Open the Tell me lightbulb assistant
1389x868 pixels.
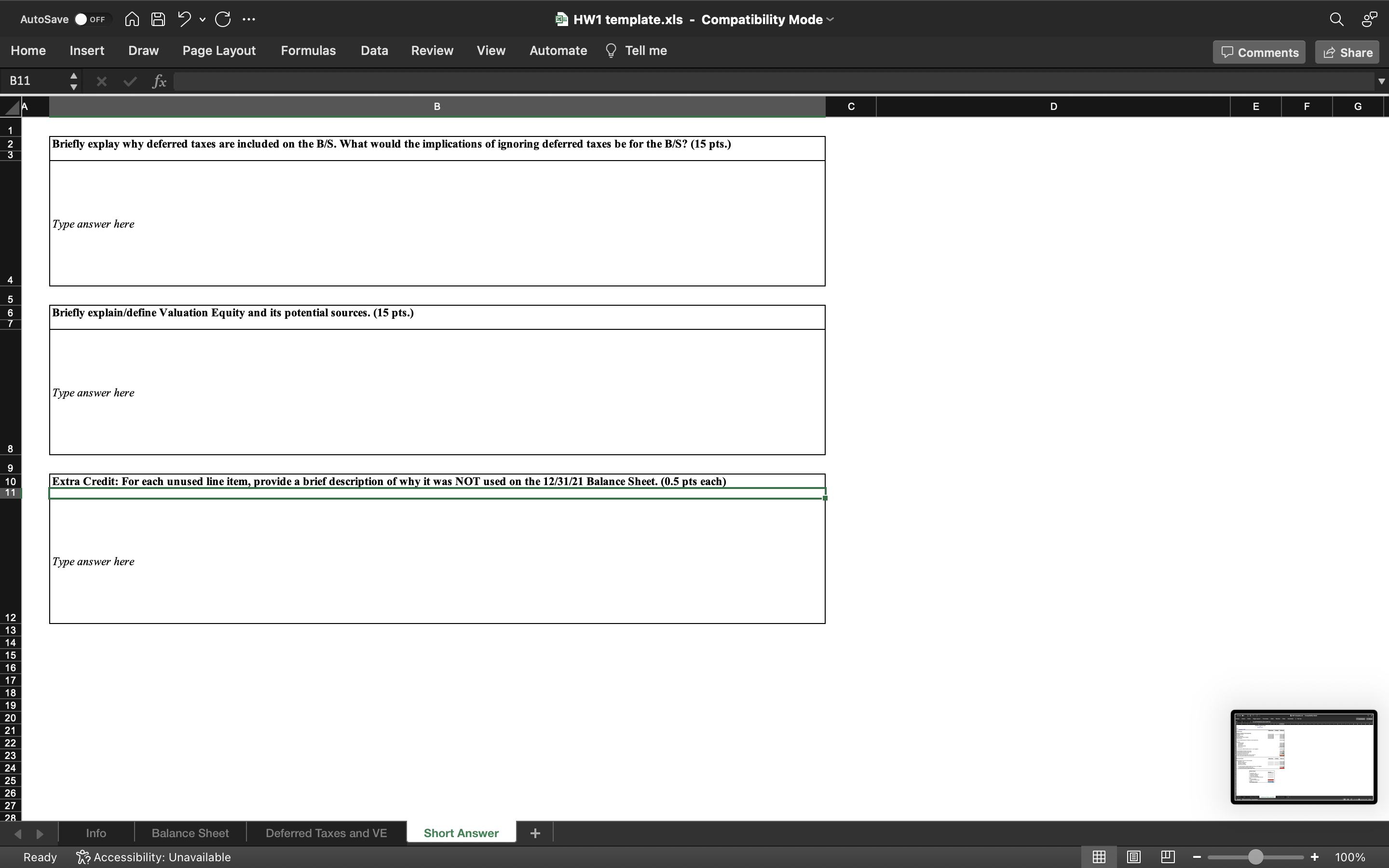(611, 51)
